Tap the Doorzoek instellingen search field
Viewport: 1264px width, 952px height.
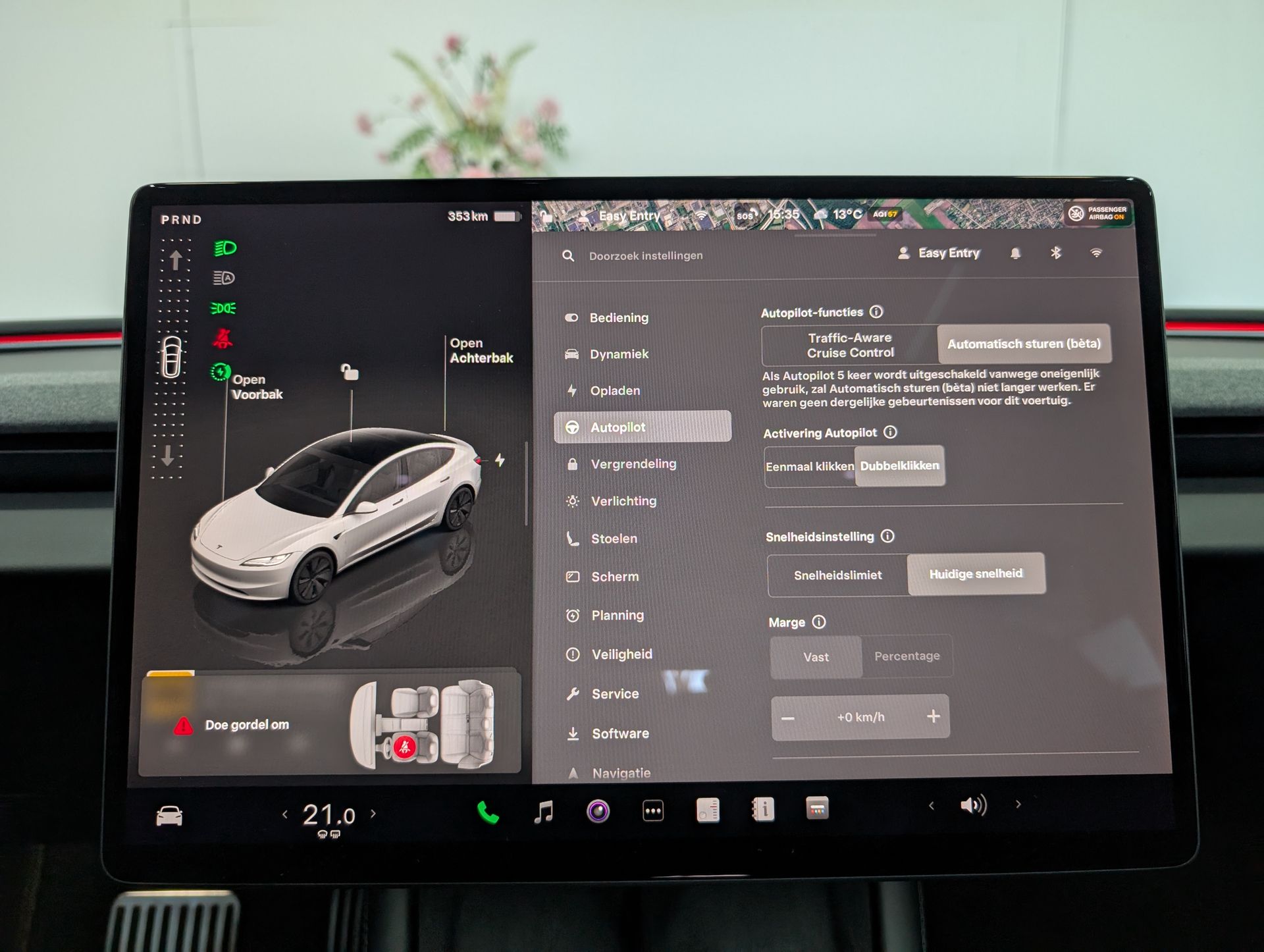[x=645, y=255]
